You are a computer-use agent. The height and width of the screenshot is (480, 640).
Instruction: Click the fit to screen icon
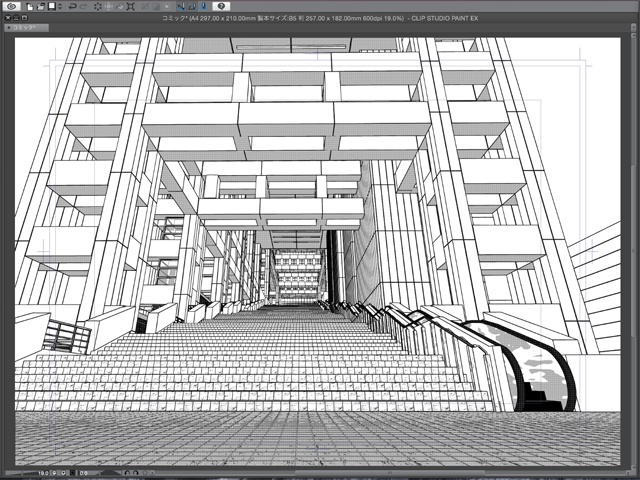tap(73, 473)
